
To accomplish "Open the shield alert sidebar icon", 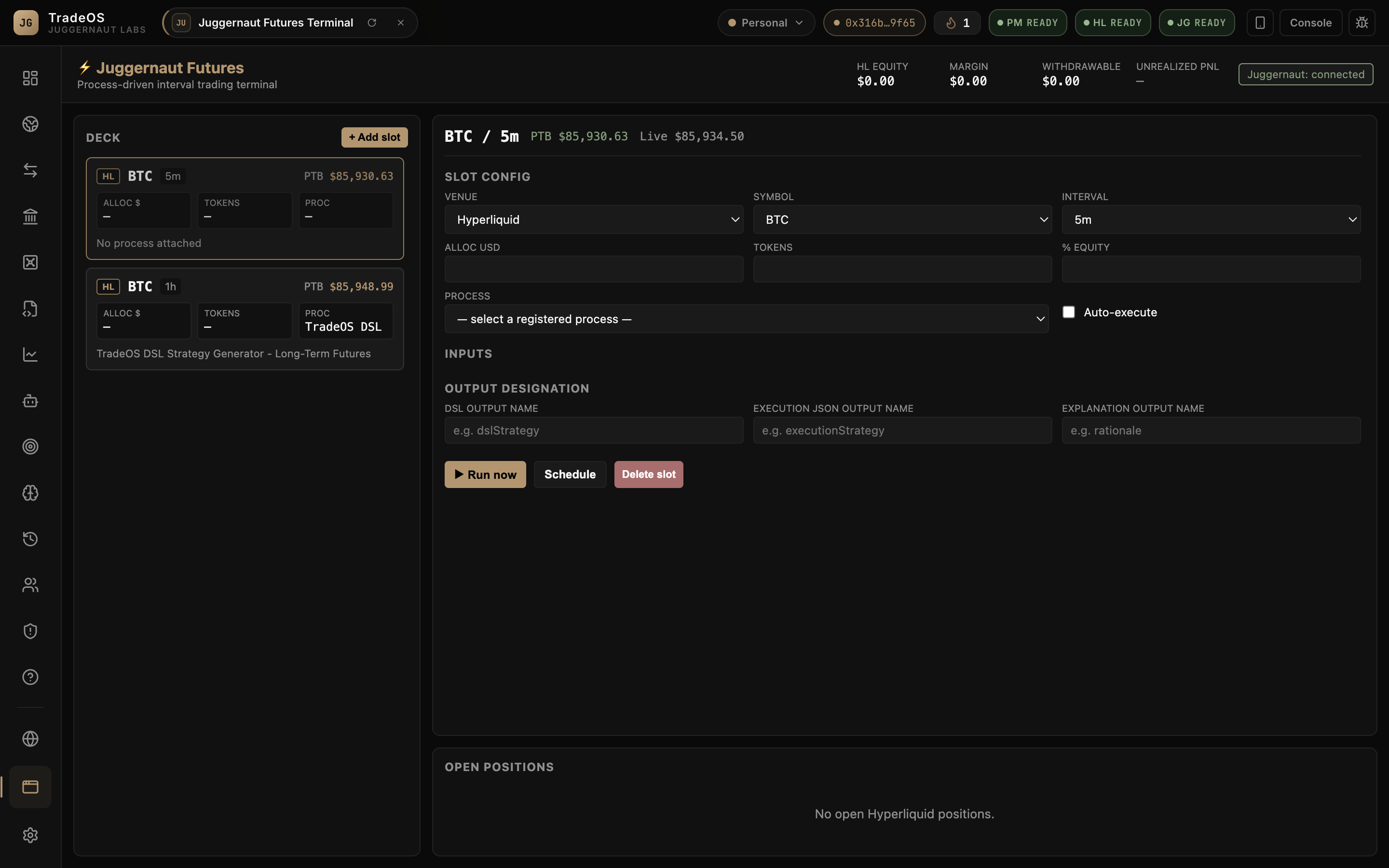I will coord(30,631).
